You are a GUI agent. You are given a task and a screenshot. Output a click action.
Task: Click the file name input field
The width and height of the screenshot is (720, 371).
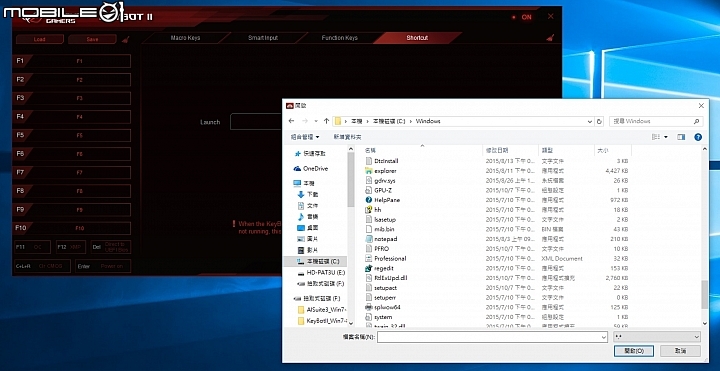[x=492, y=337]
